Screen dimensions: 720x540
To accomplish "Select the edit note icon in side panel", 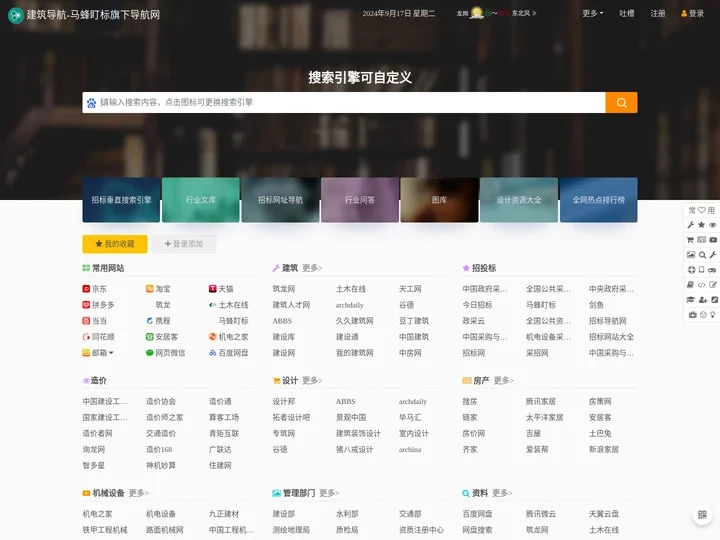I will click(x=713, y=285).
